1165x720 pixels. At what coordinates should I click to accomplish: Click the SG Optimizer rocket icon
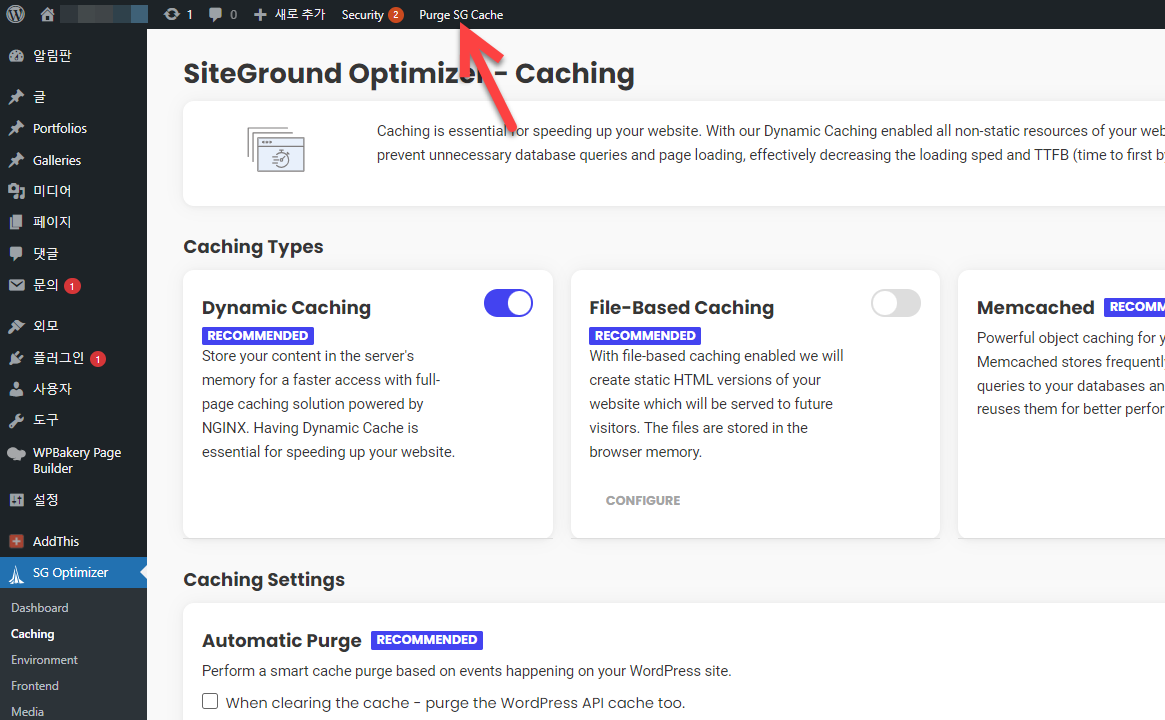[16, 574]
